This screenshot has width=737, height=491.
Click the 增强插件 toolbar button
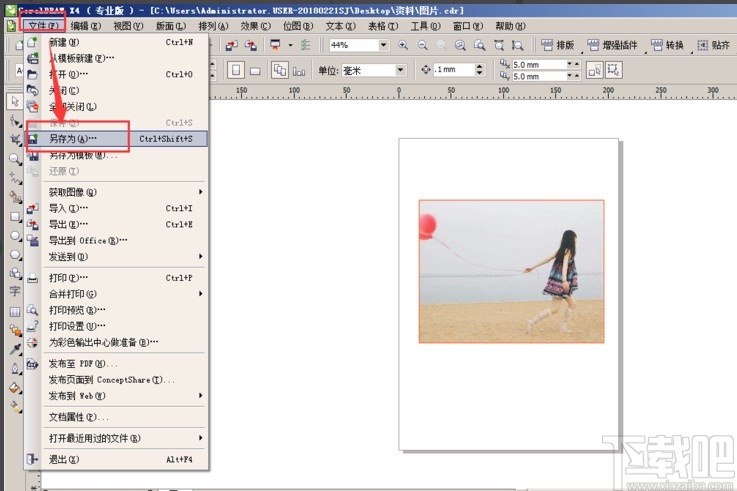coord(612,45)
